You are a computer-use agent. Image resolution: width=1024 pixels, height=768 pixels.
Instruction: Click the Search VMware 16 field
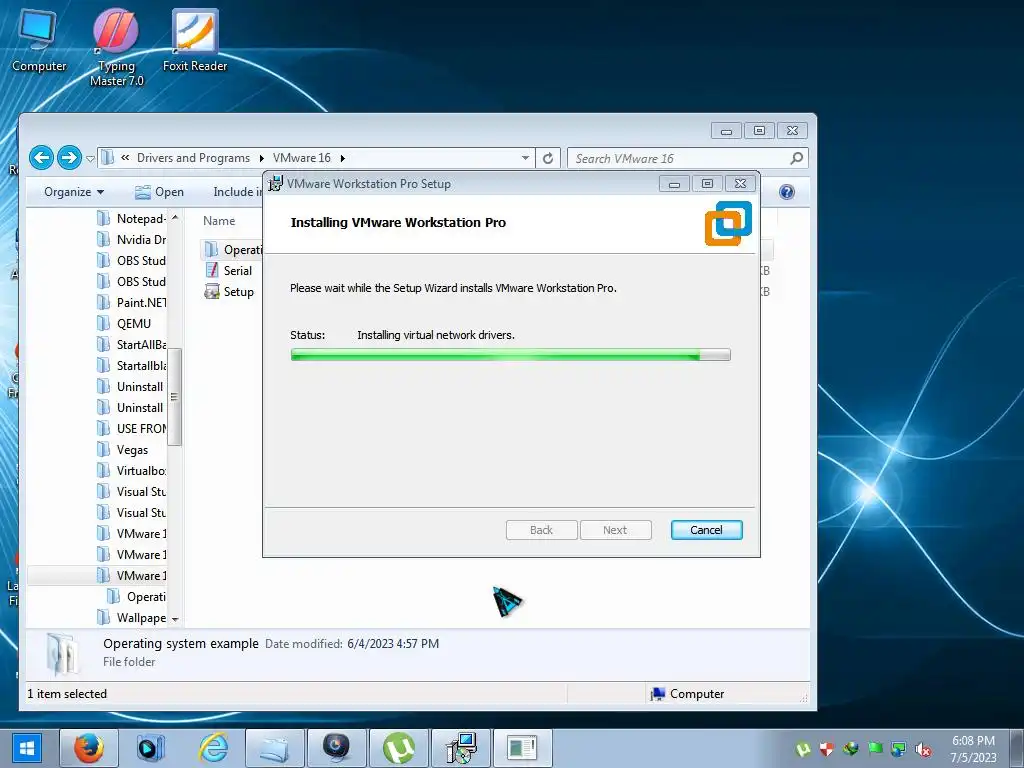coord(688,158)
